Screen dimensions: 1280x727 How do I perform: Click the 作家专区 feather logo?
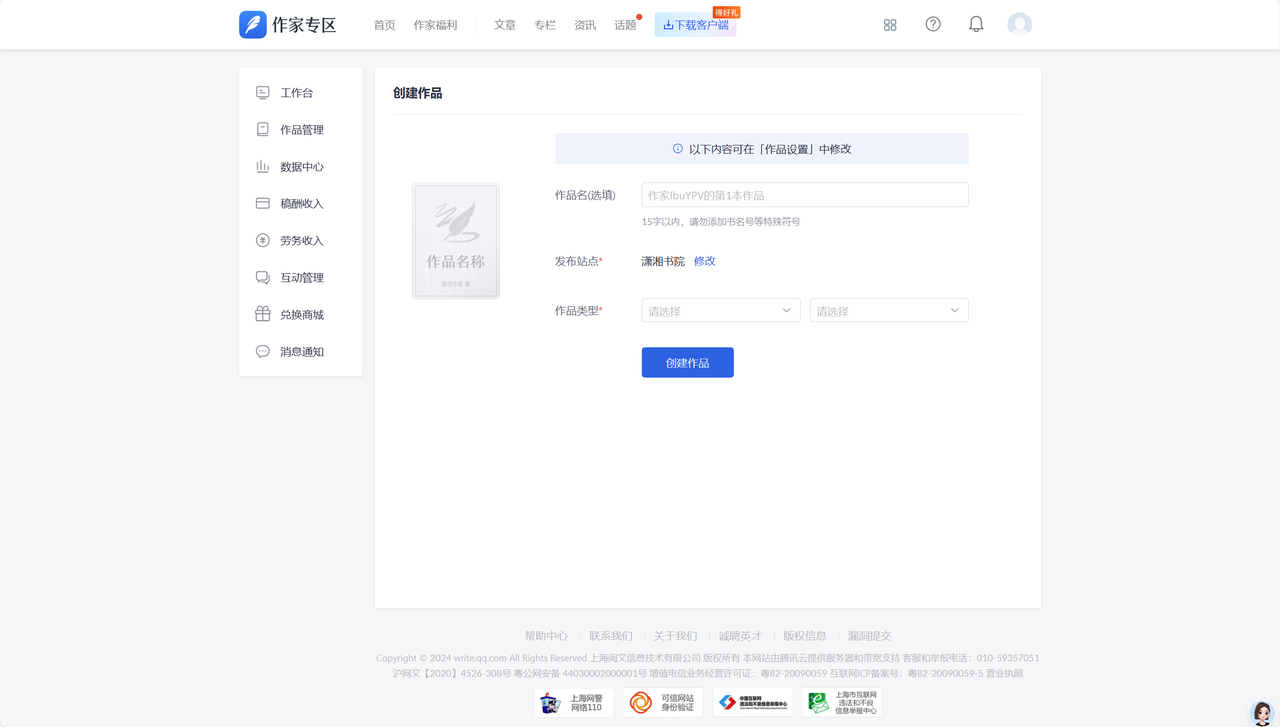click(253, 24)
